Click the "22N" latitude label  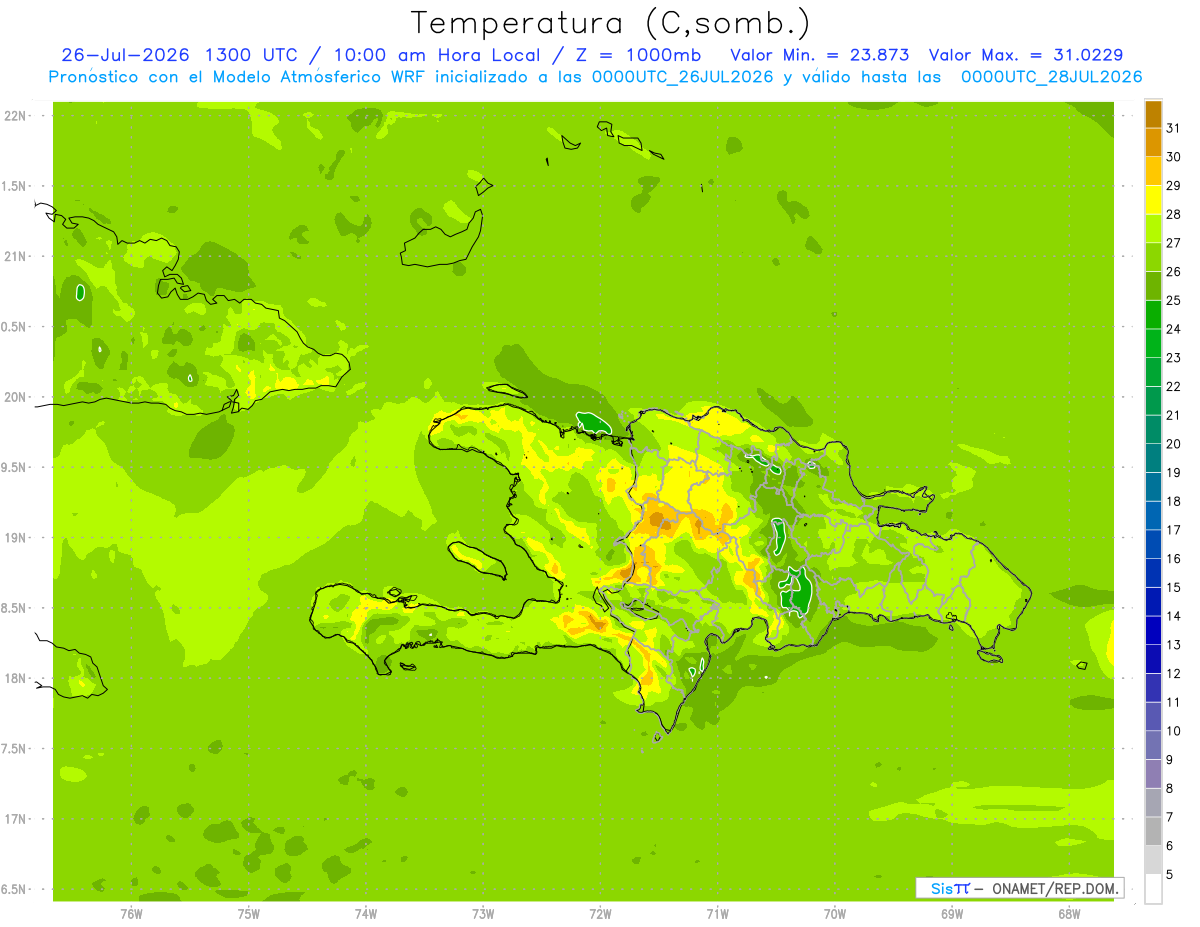[x=15, y=115]
